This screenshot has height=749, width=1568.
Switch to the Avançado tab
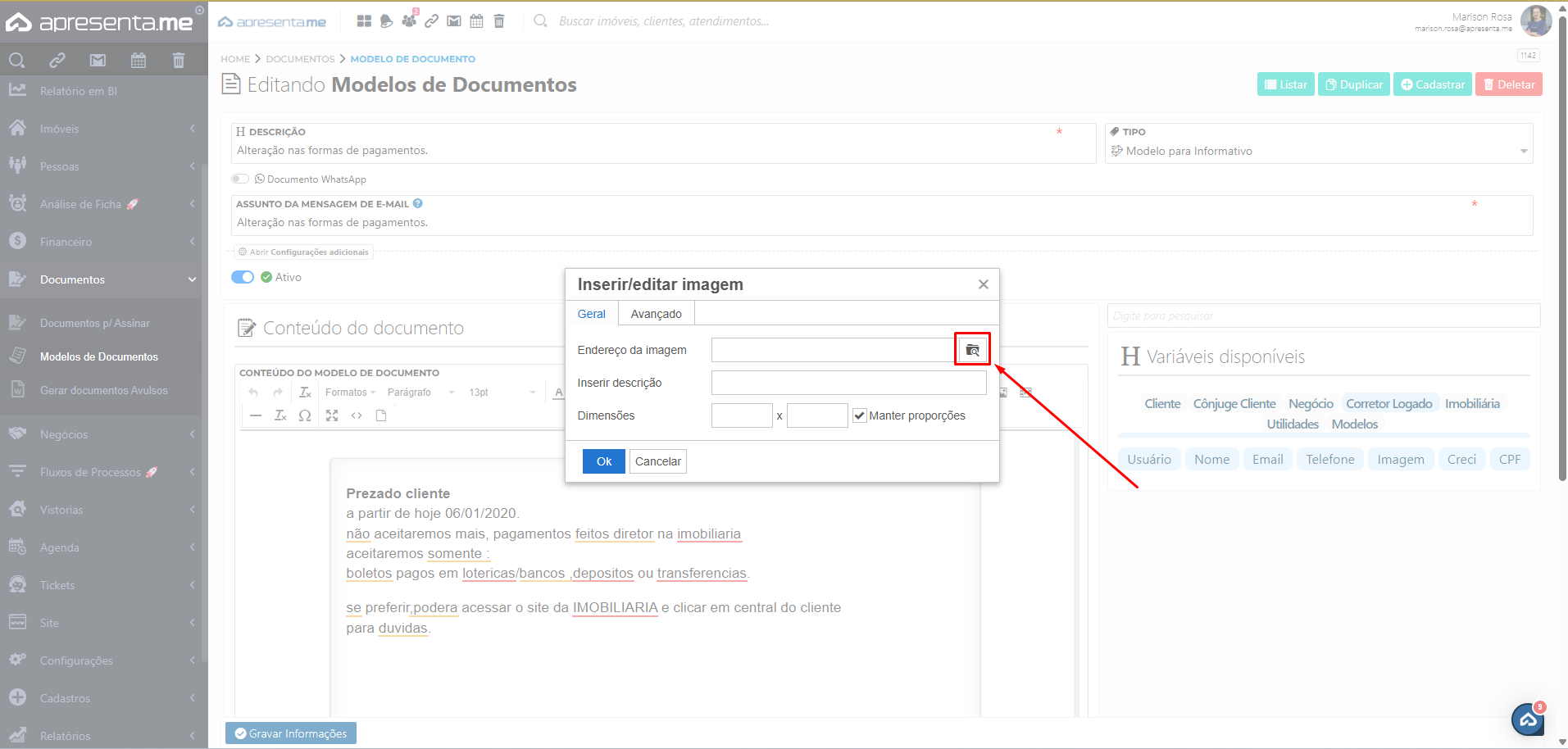[x=656, y=314]
